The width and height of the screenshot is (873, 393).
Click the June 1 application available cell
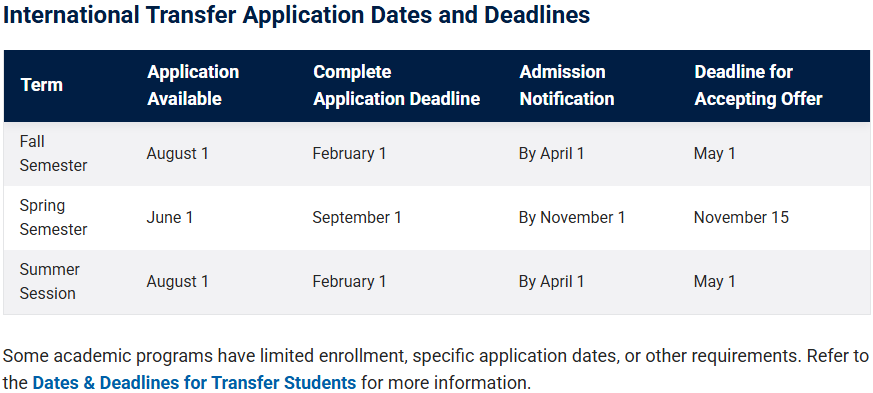[170, 218]
